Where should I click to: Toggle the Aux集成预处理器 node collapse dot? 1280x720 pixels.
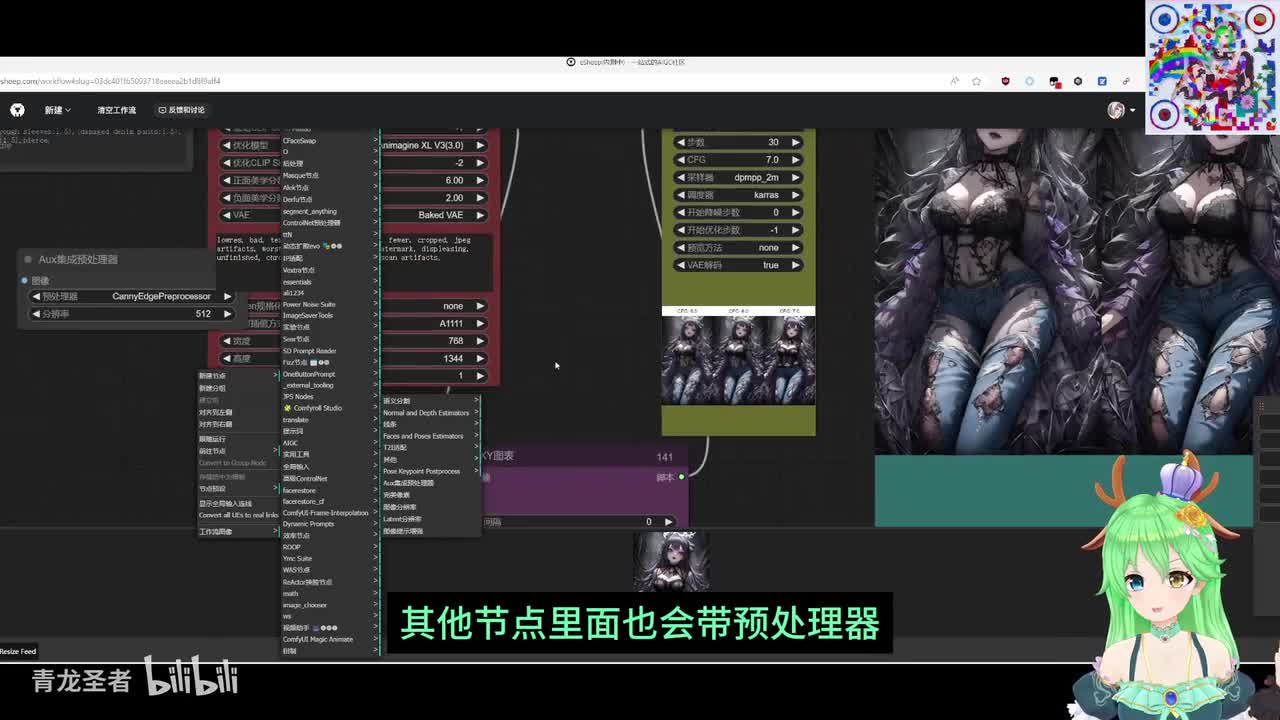click(x=28, y=260)
